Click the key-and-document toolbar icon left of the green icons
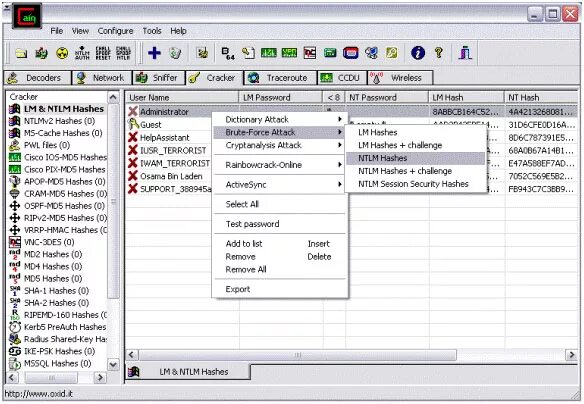This screenshot has height=404, width=584. click(248, 53)
